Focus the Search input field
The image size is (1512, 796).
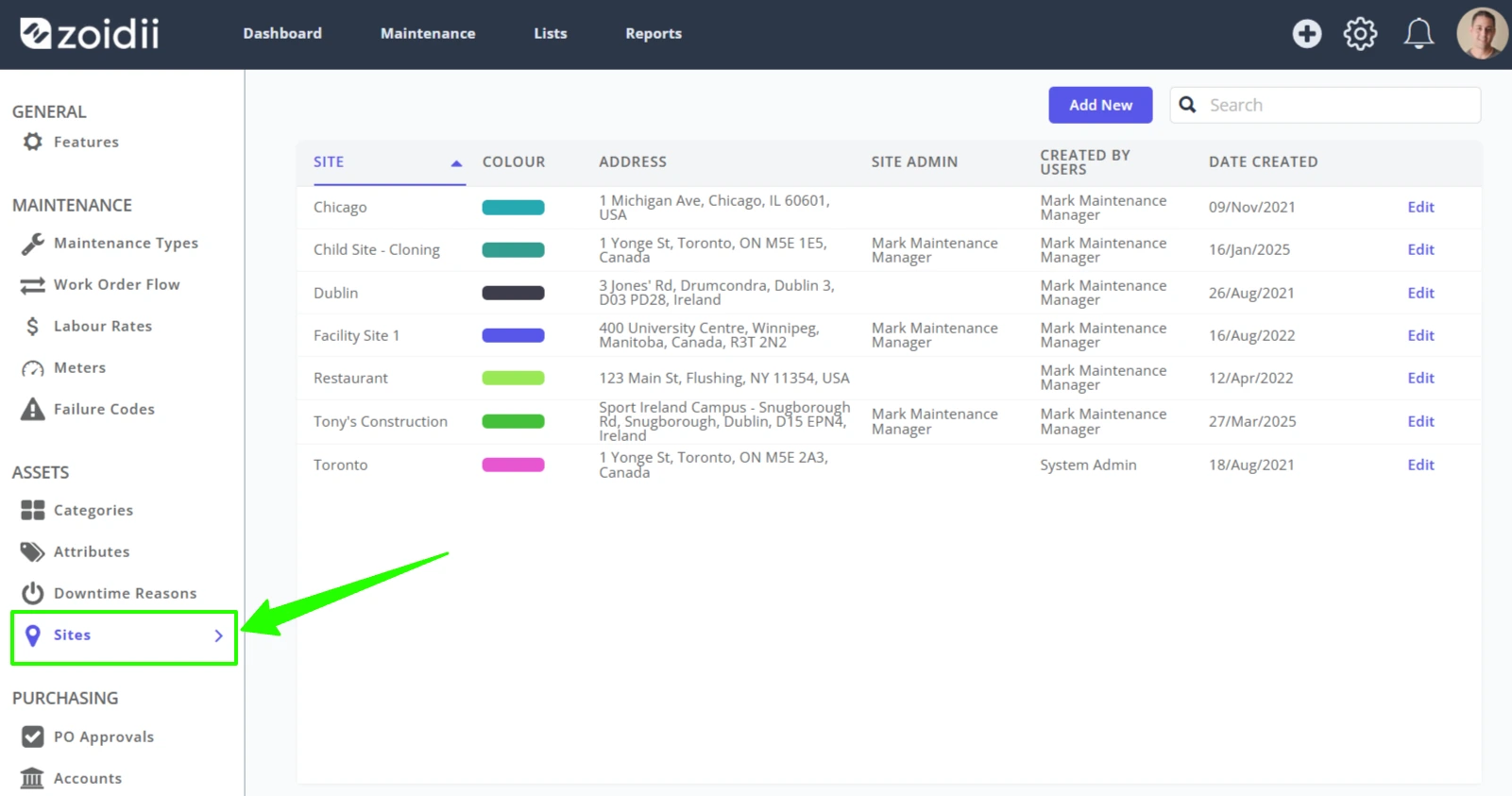pos(1325,105)
